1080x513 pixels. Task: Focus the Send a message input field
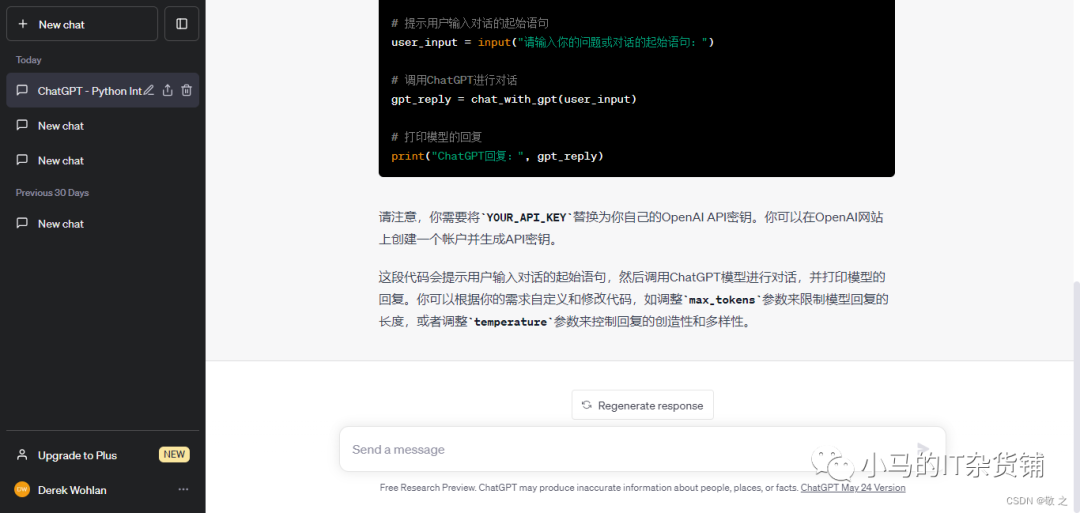(x=620, y=450)
